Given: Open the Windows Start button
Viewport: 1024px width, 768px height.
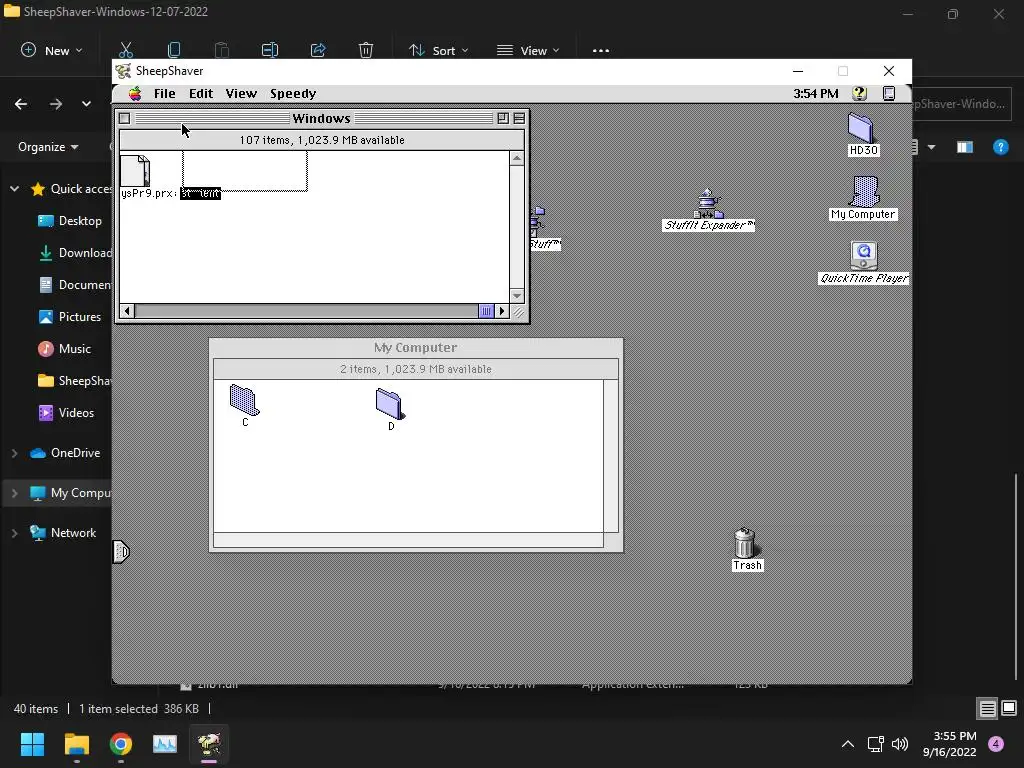Looking at the screenshot, I should tap(32, 744).
